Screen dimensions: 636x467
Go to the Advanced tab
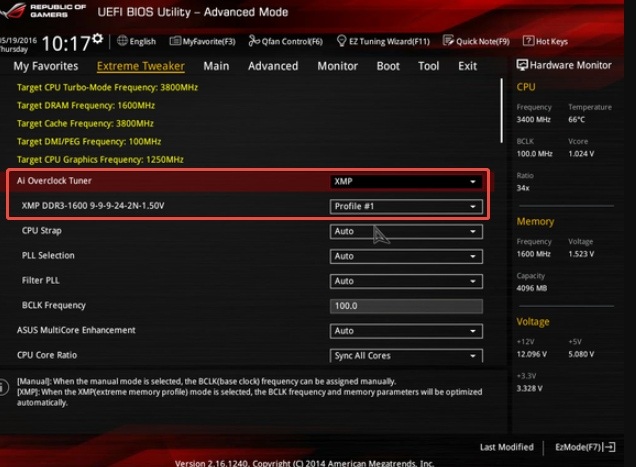[273, 66]
